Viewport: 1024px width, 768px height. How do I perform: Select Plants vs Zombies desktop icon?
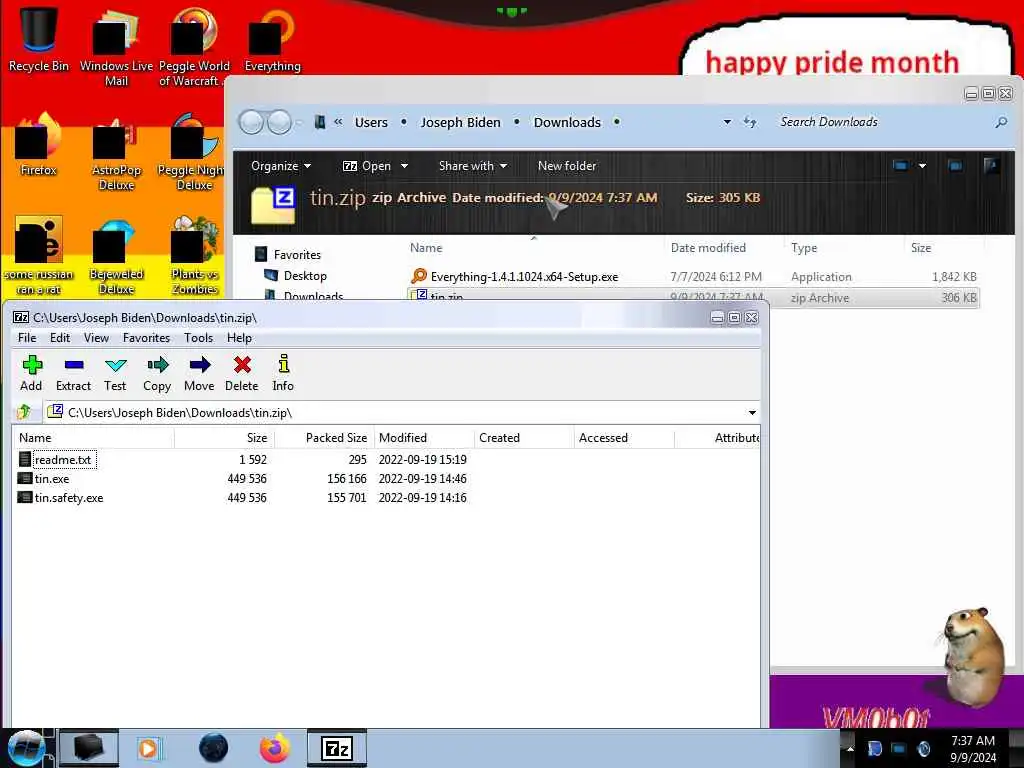(x=195, y=256)
